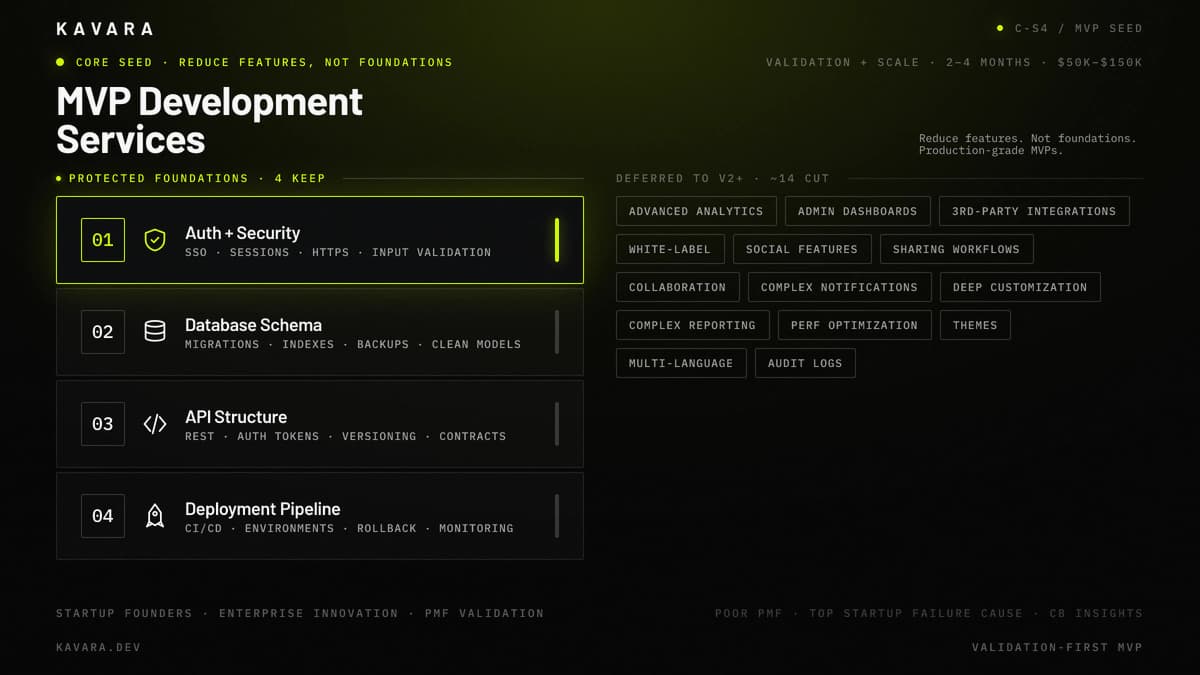Click "STARTUP FOUNDERS · ENTERPRISE INNOVATION" footer text
The height and width of the screenshot is (675, 1200).
[x=227, y=613]
